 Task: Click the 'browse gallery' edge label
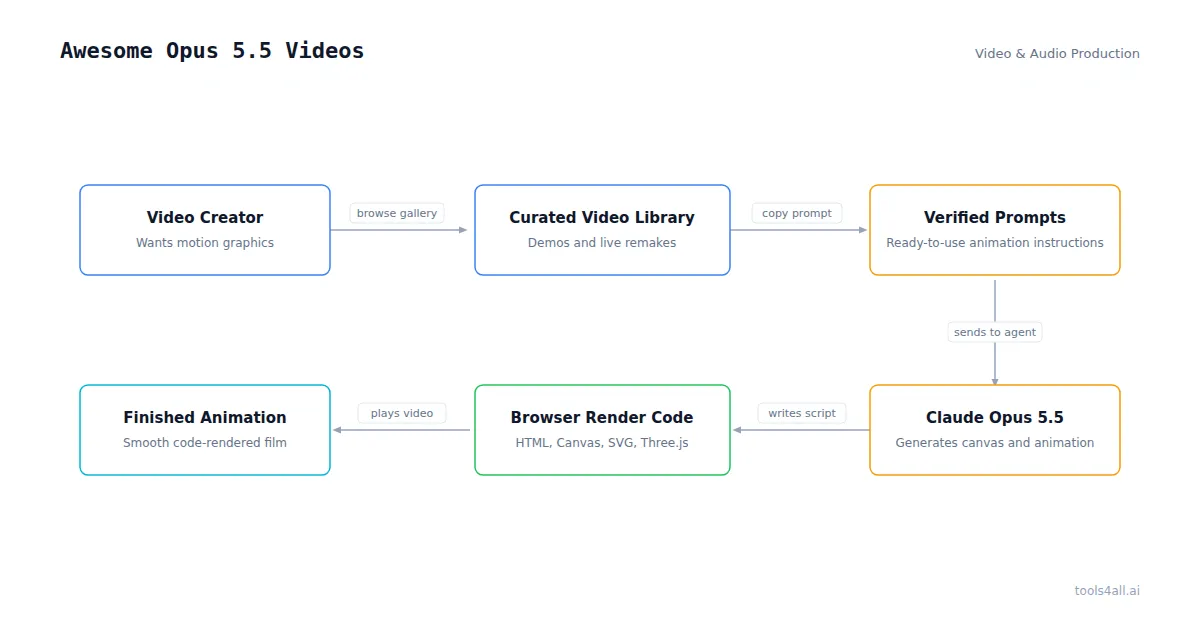coord(397,213)
